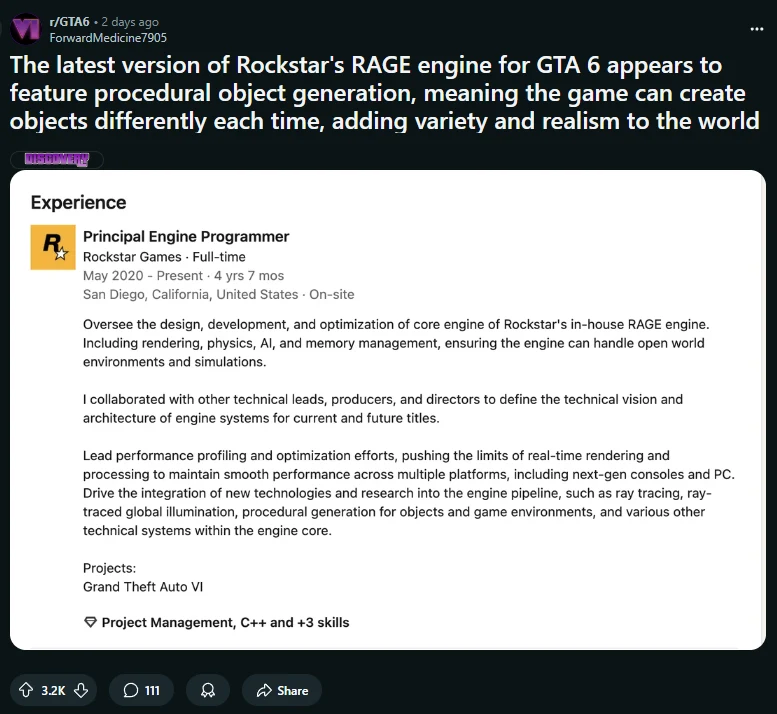
Task: Open the 111 comments
Action: click(x=141, y=690)
